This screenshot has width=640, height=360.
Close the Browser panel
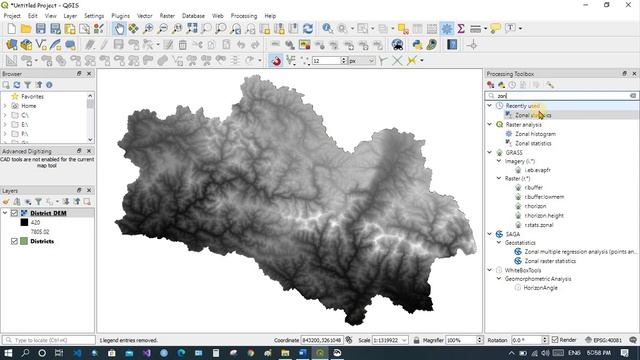pyautogui.click(x=89, y=73)
